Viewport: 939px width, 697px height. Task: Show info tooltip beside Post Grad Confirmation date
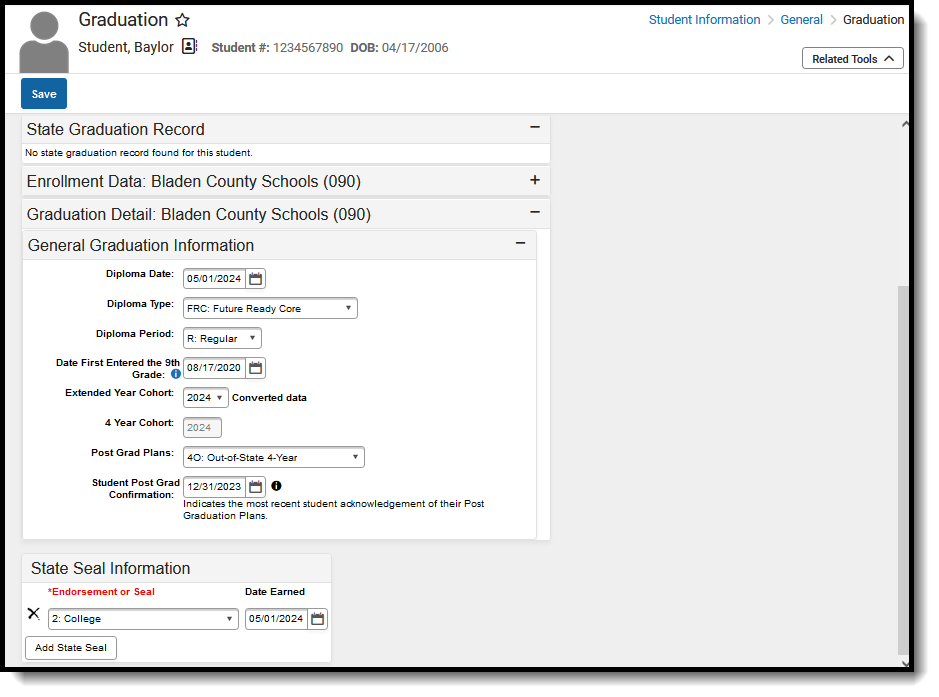276,486
